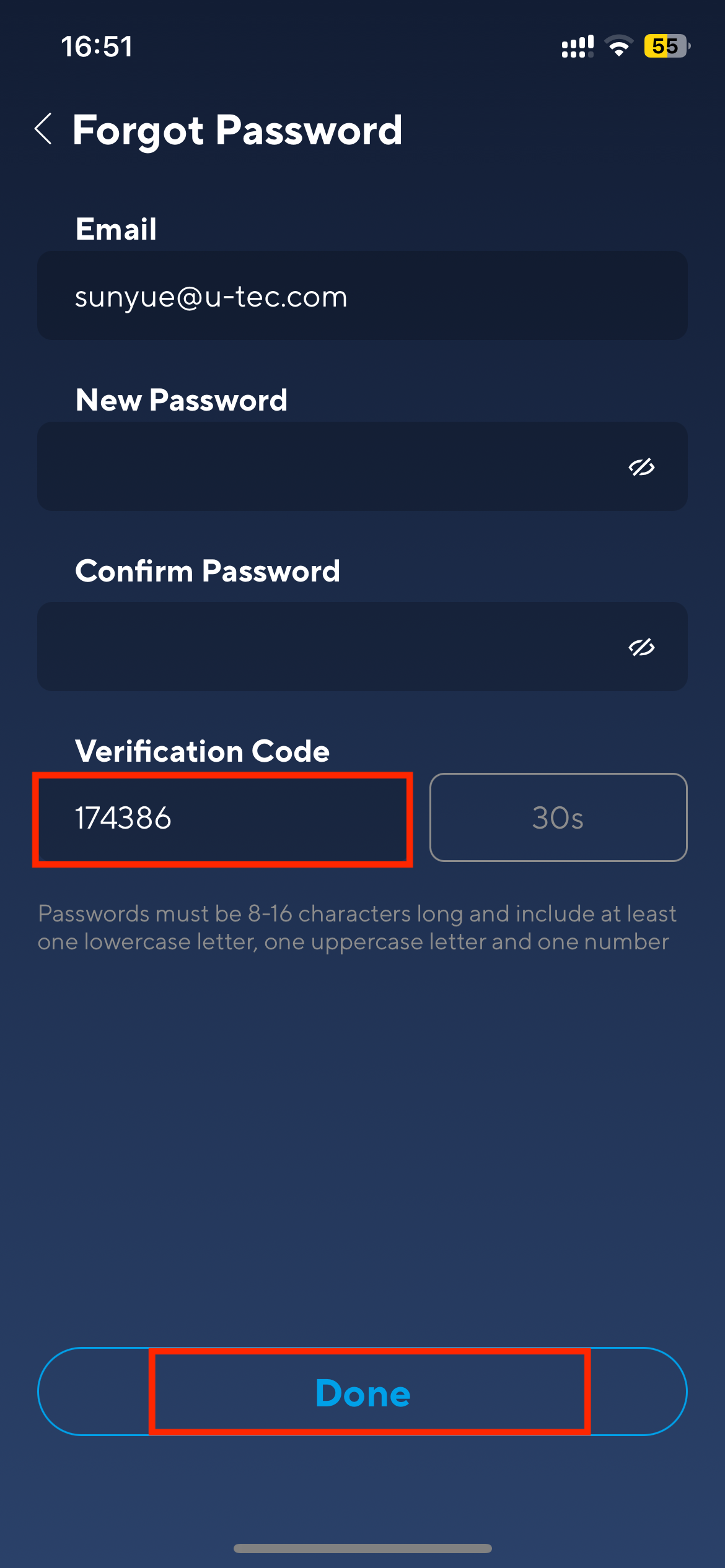This screenshot has width=725, height=1568.
Task: Show the Confirm Password text via eye icon
Action: click(641, 647)
